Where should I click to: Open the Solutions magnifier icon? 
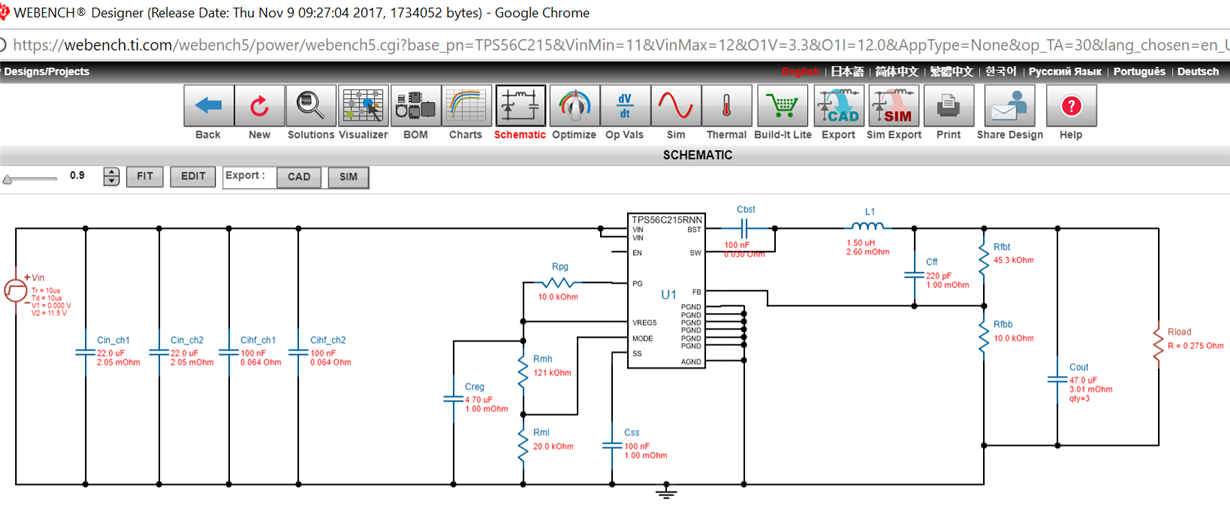click(311, 106)
